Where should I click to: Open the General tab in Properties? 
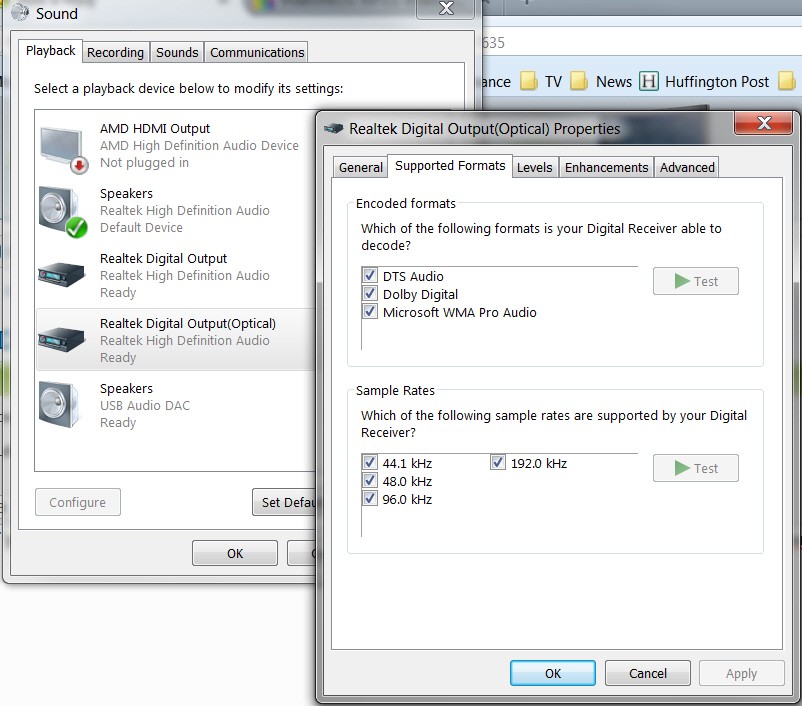pyautogui.click(x=361, y=167)
